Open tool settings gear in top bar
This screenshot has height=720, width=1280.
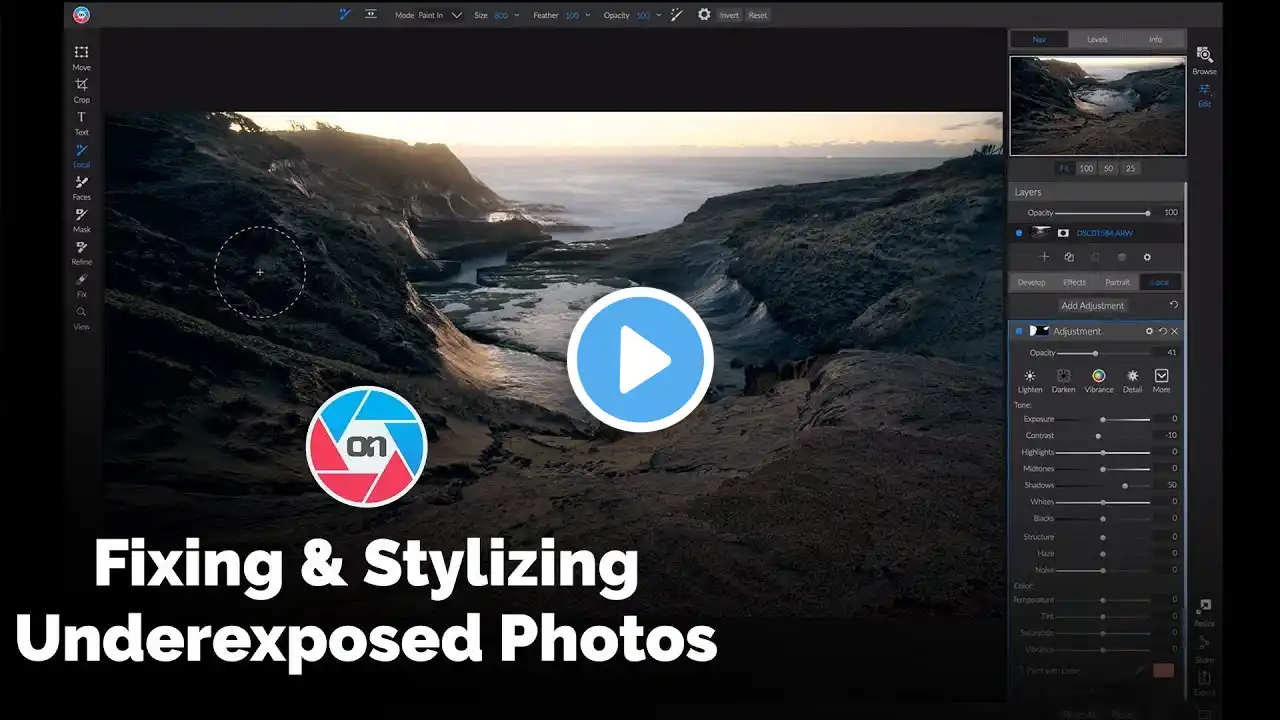[704, 15]
